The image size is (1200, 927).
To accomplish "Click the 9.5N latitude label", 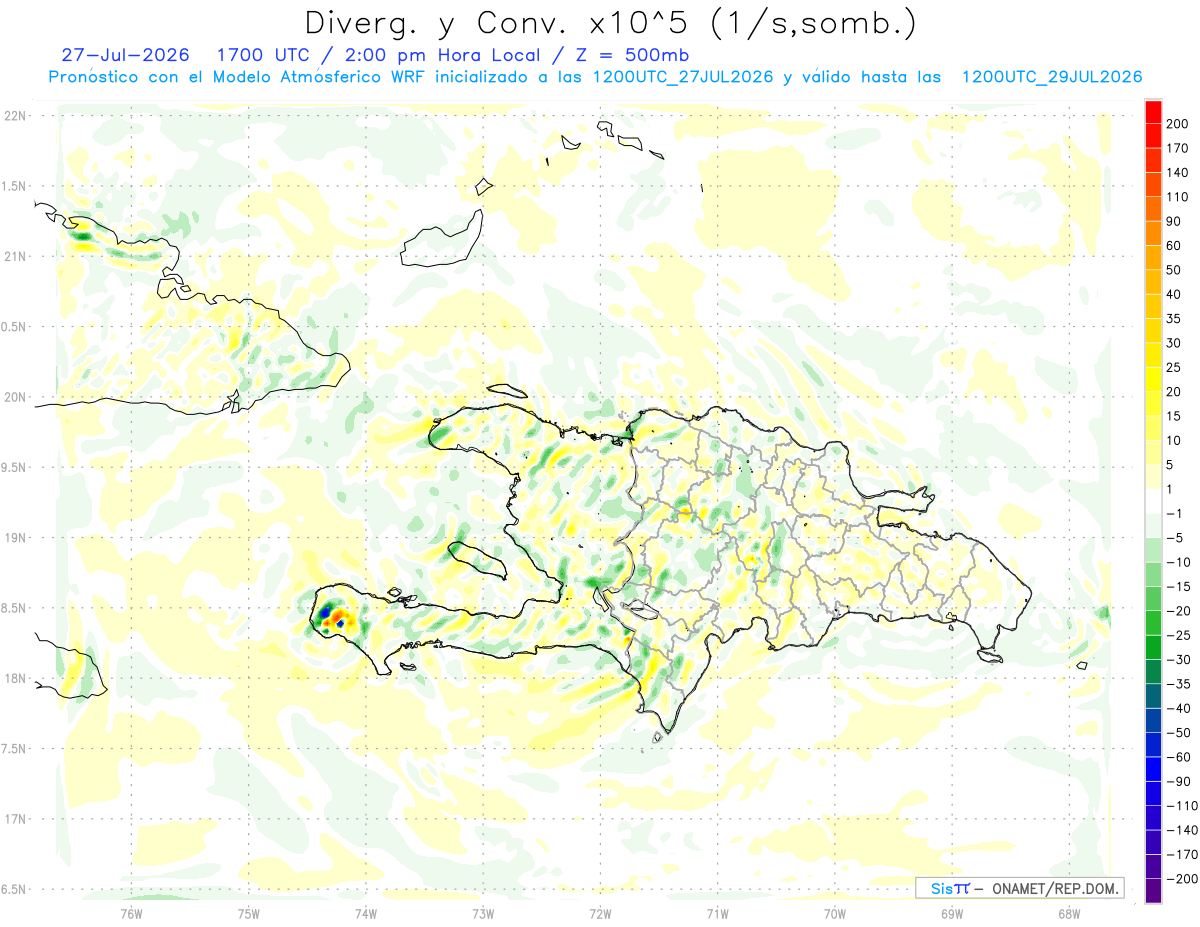I will pos(14,467).
